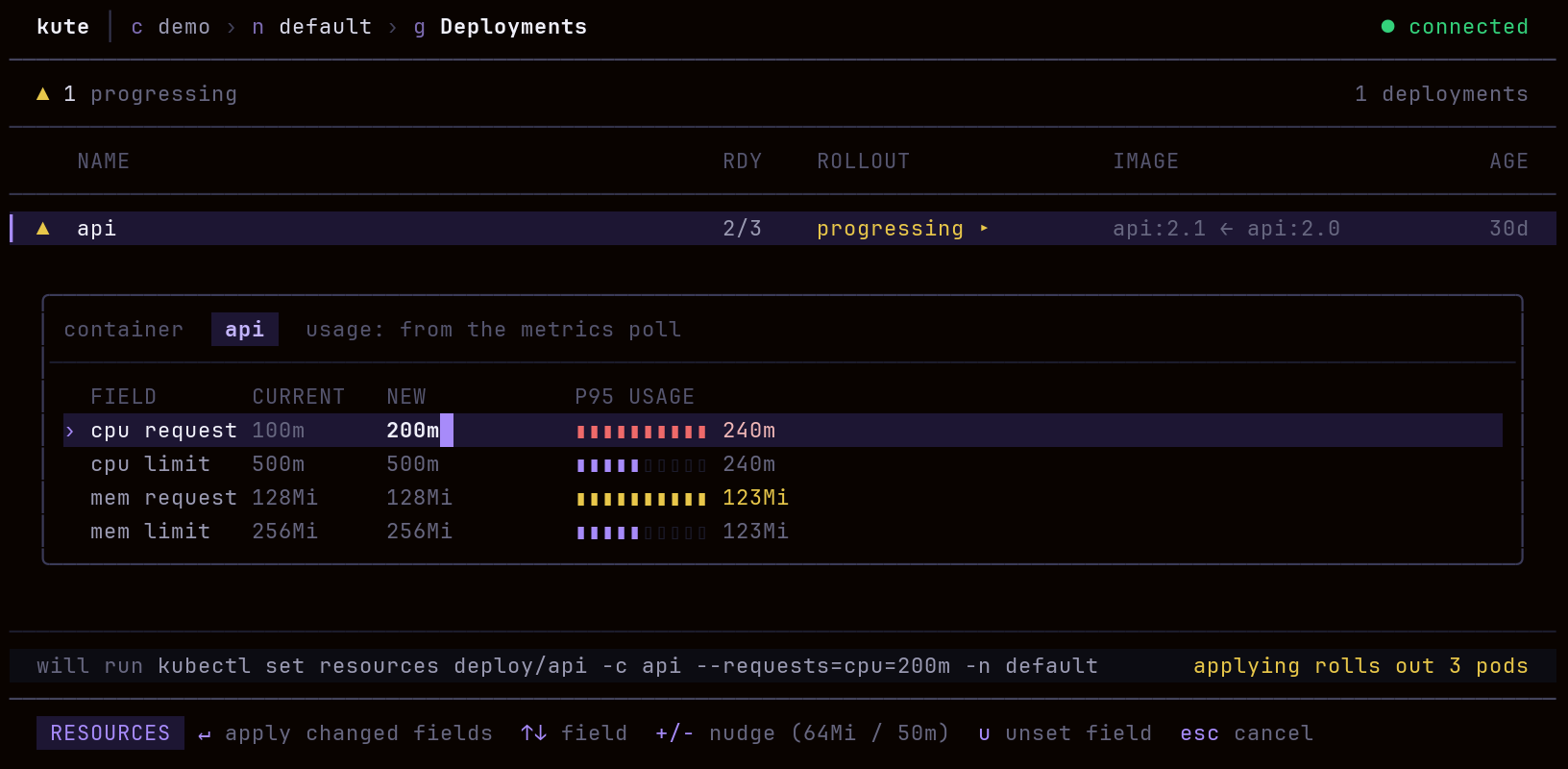Click the mem request current value 128Mi
The width and height of the screenshot is (1568, 769).
tap(284, 498)
